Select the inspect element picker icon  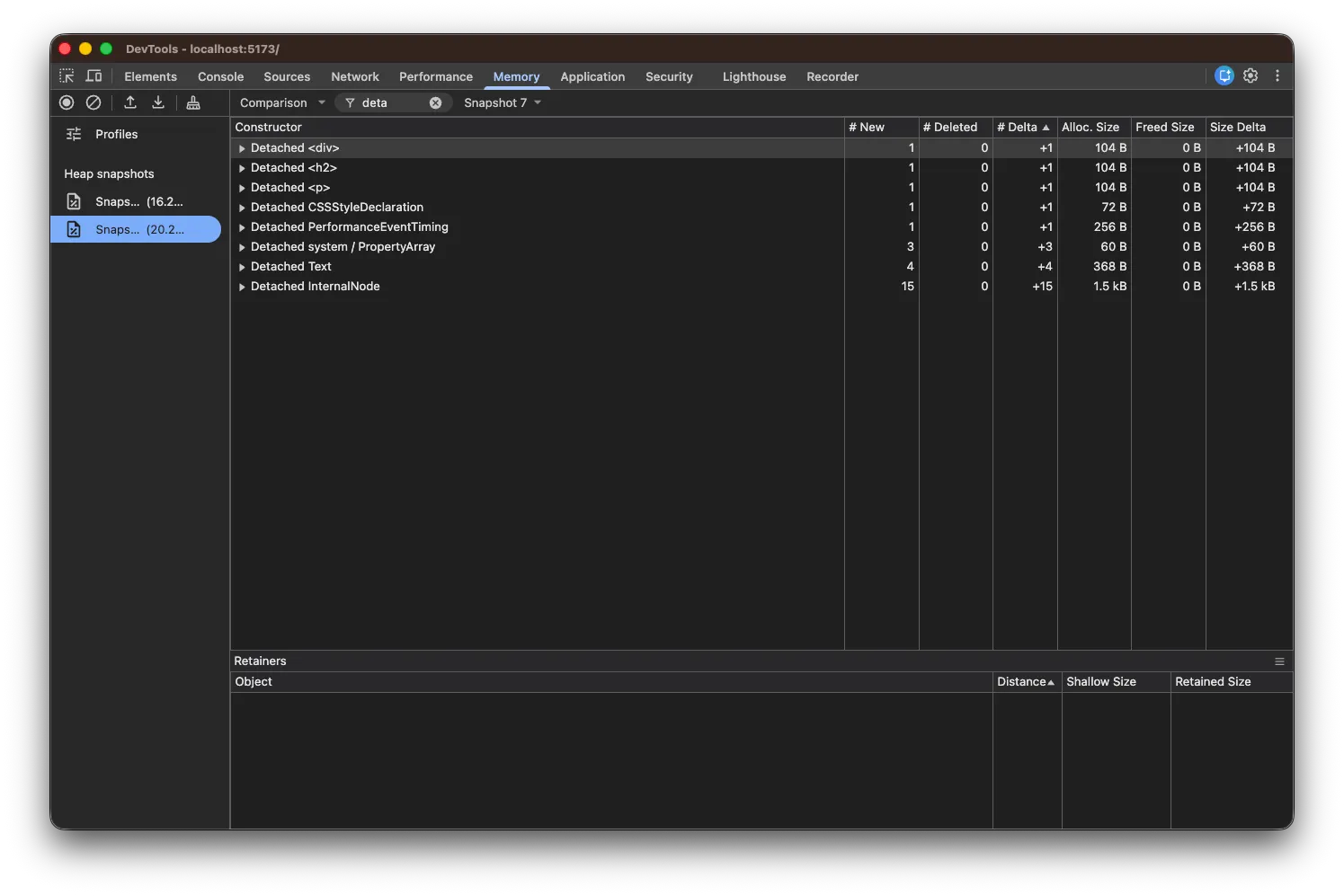67,76
